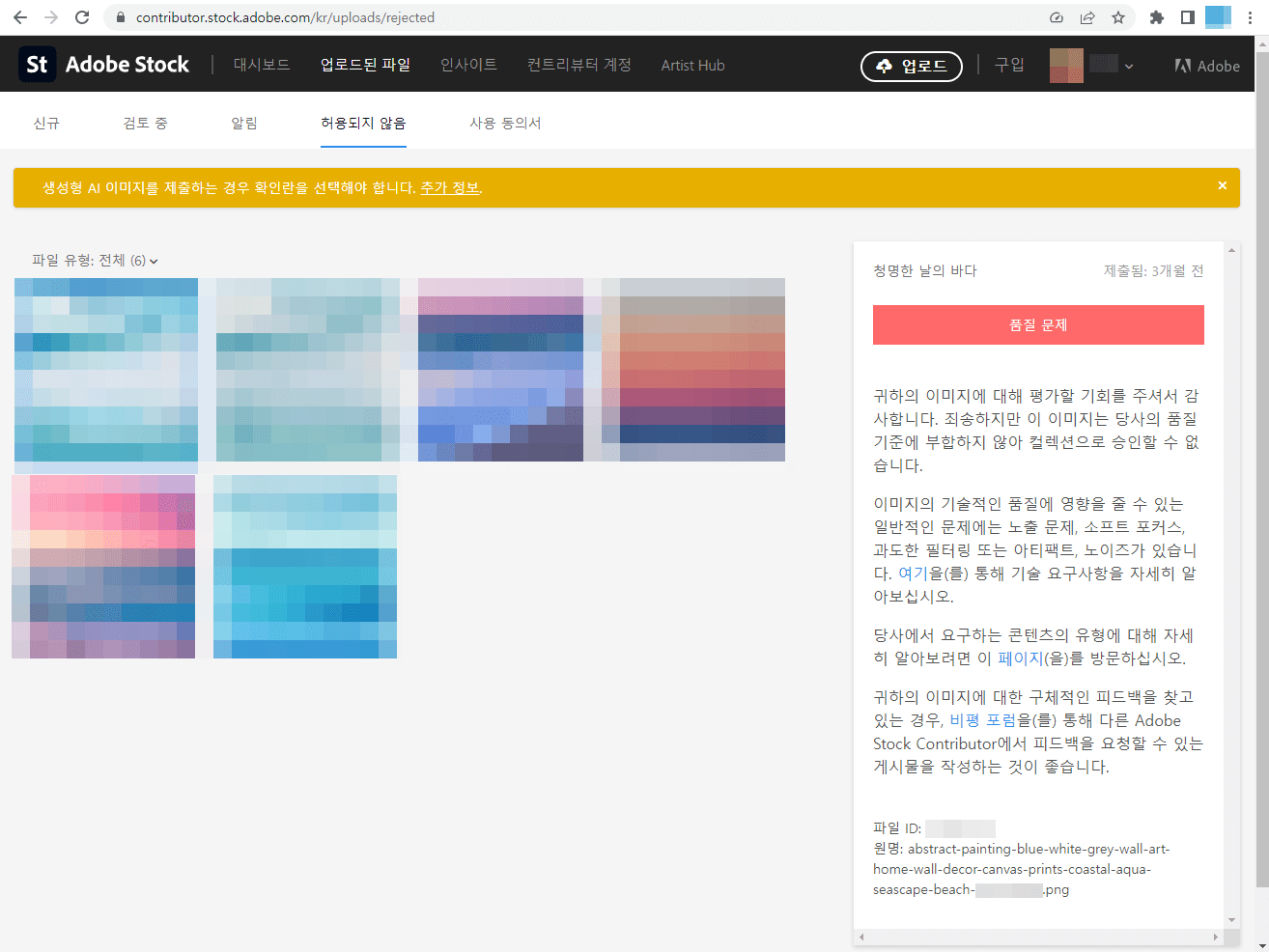
Task: Click the 비평 포럼 link
Action: 983,720
